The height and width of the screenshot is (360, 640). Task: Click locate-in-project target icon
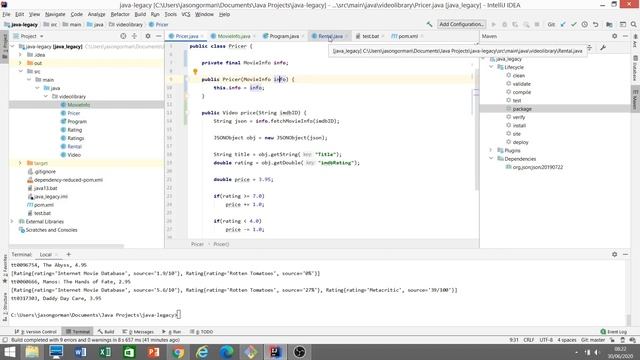123,36
